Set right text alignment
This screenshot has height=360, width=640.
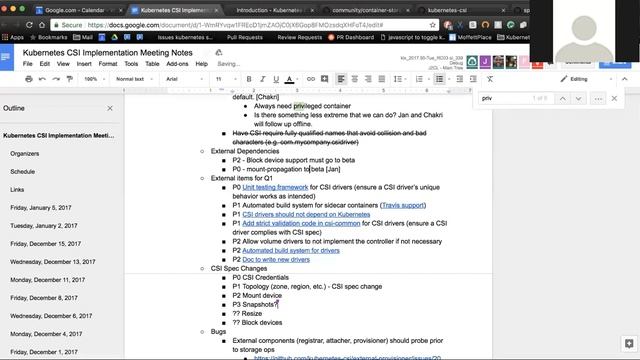[x=368, y=79]
